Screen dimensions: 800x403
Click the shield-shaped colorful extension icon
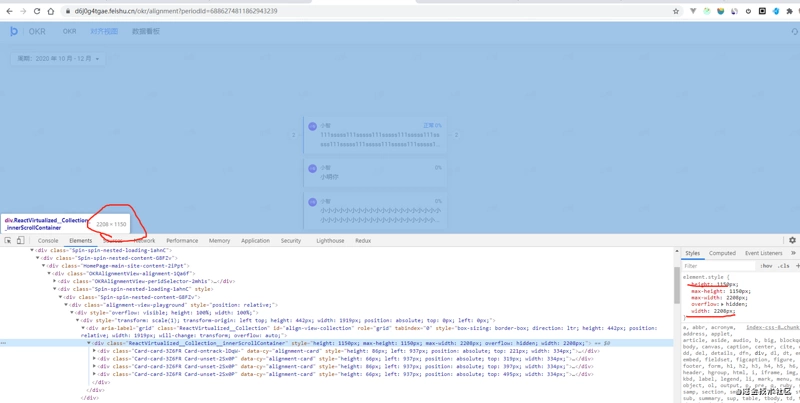(x=721, y=11)
